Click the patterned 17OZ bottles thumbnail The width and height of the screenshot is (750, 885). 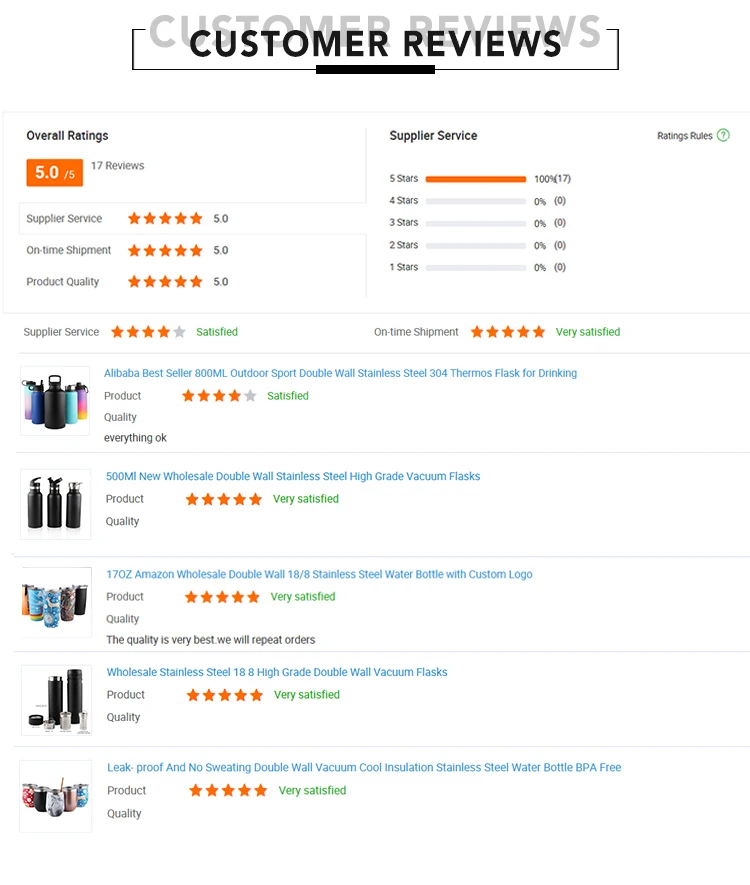(56, 602)
